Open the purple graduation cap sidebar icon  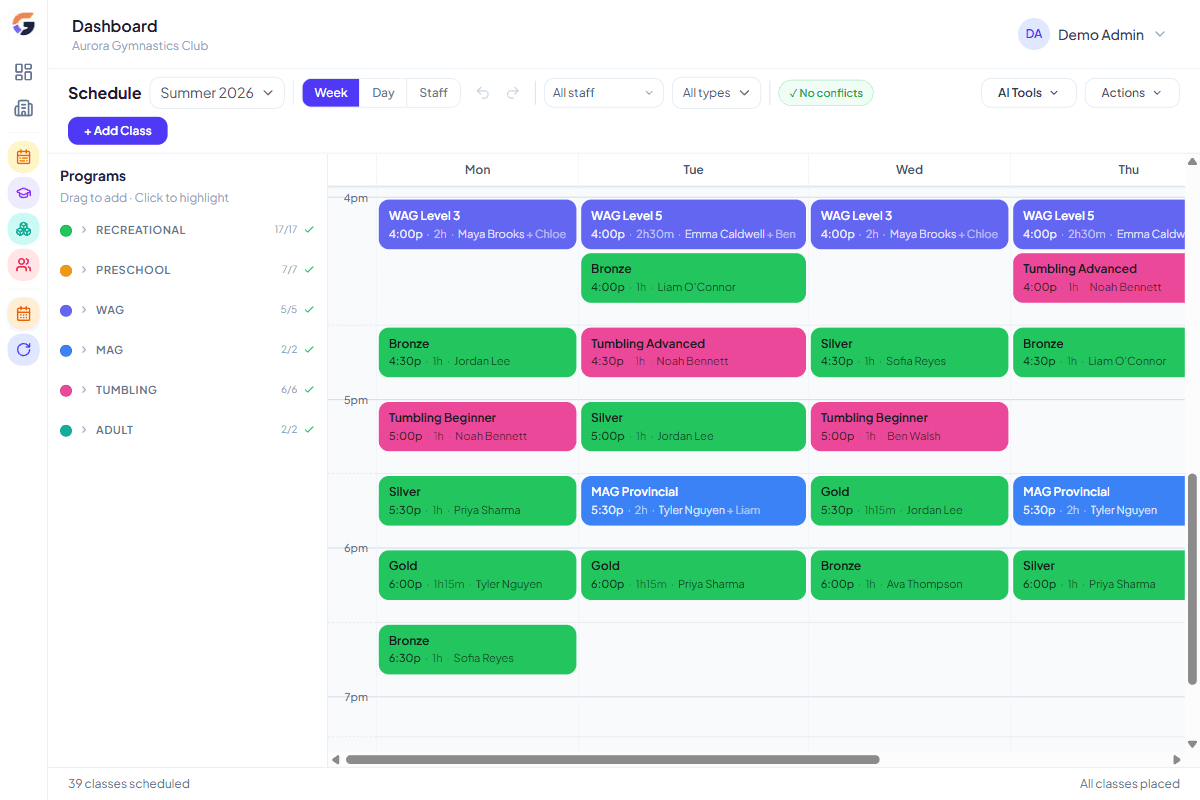click(x=24, y=193)
